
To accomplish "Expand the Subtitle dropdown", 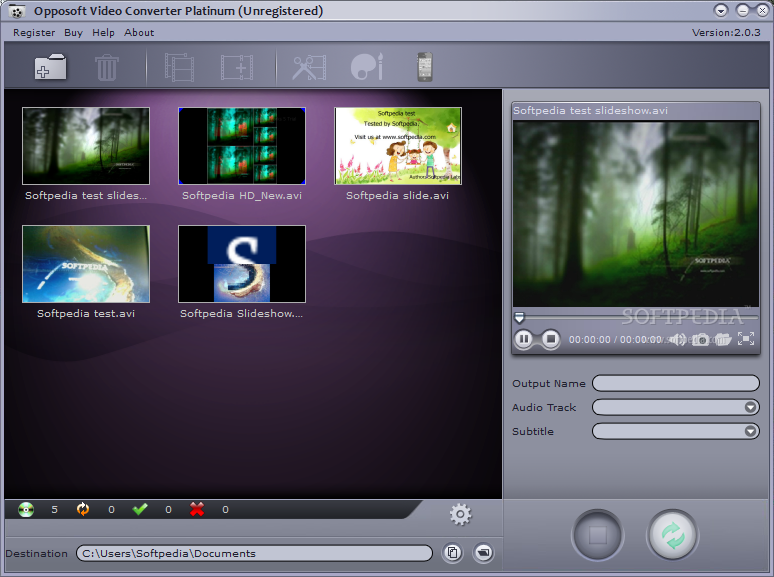I will click(750, 431).
